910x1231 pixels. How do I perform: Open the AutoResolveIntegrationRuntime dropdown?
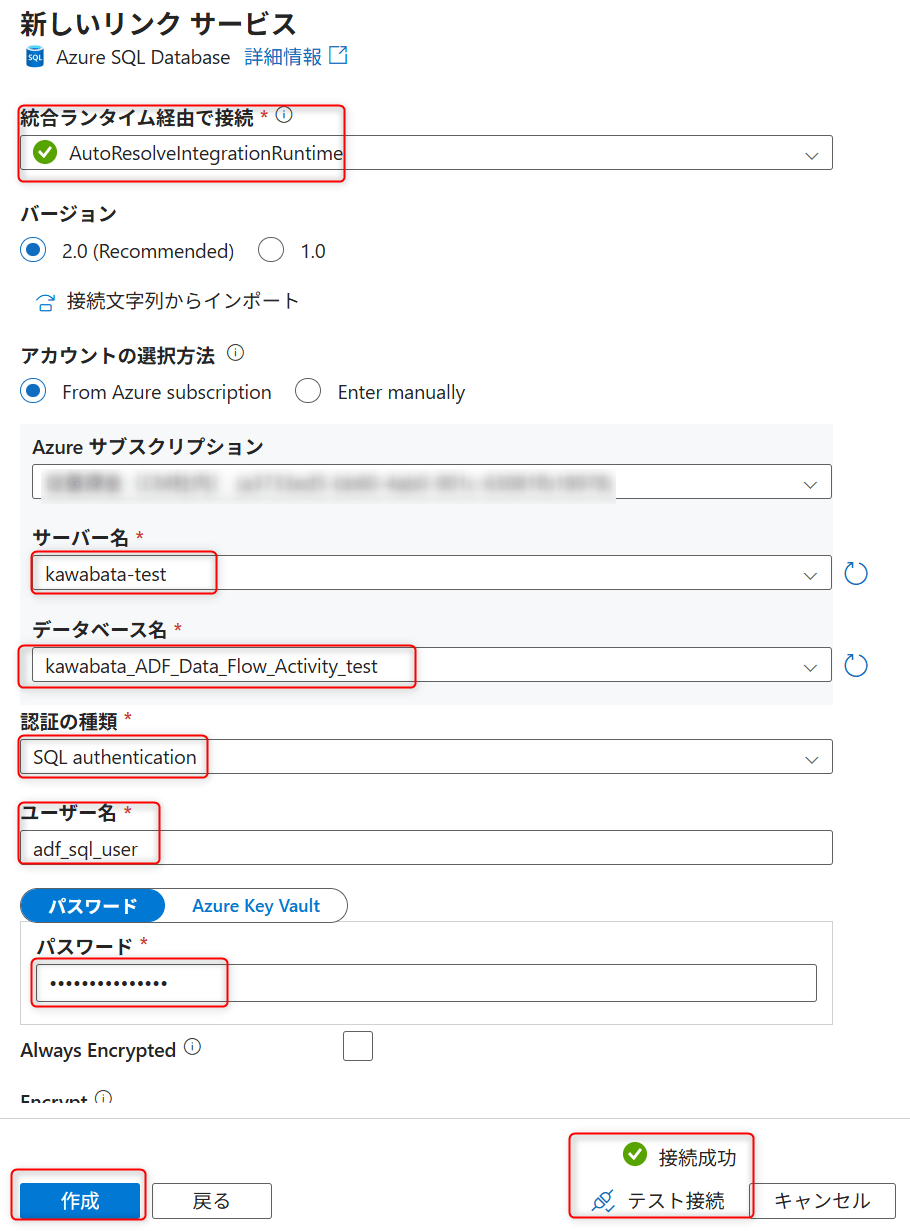pos(427,153)
